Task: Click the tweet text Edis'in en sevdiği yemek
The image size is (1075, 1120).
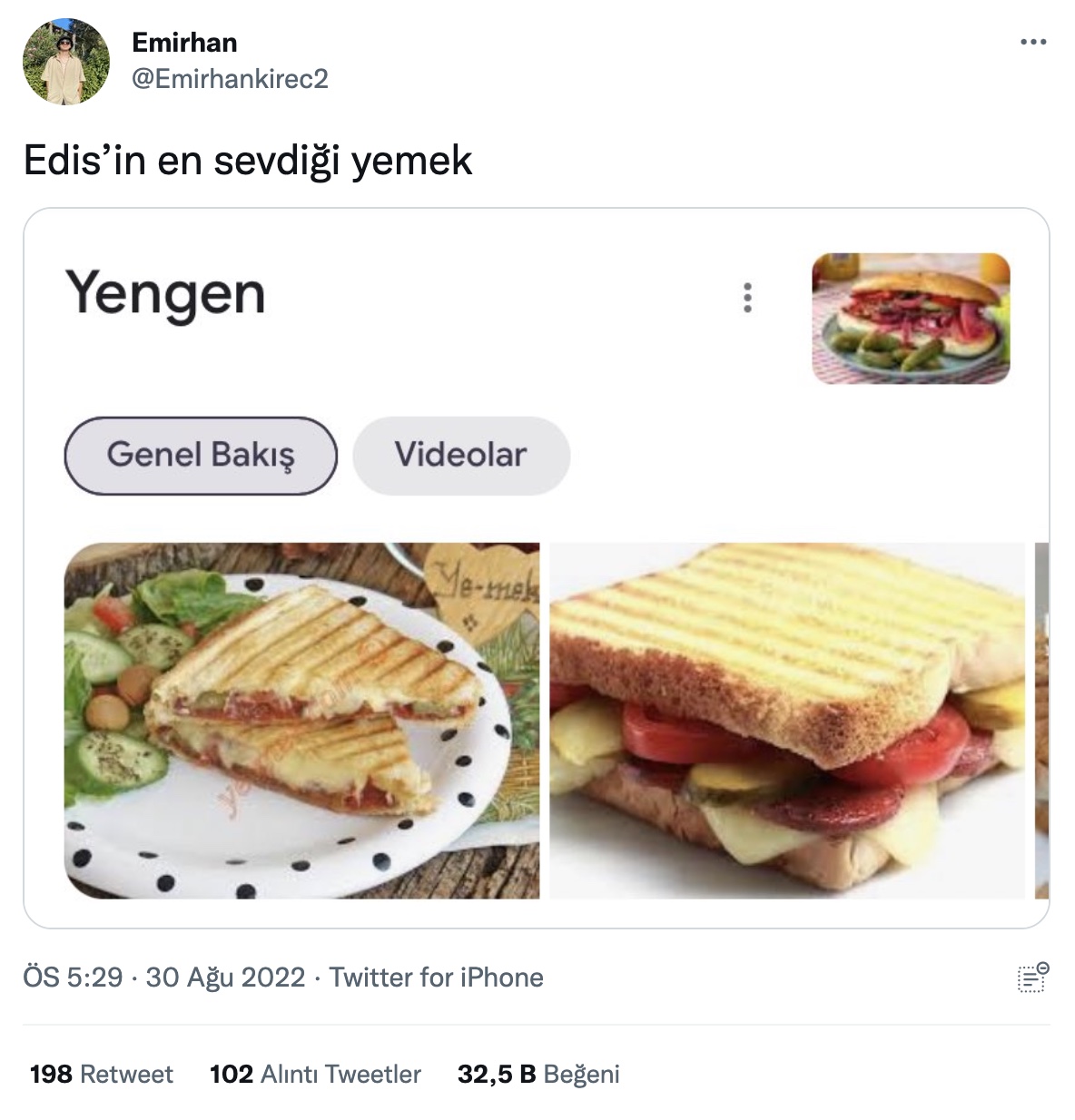Action: coord(248,162)
